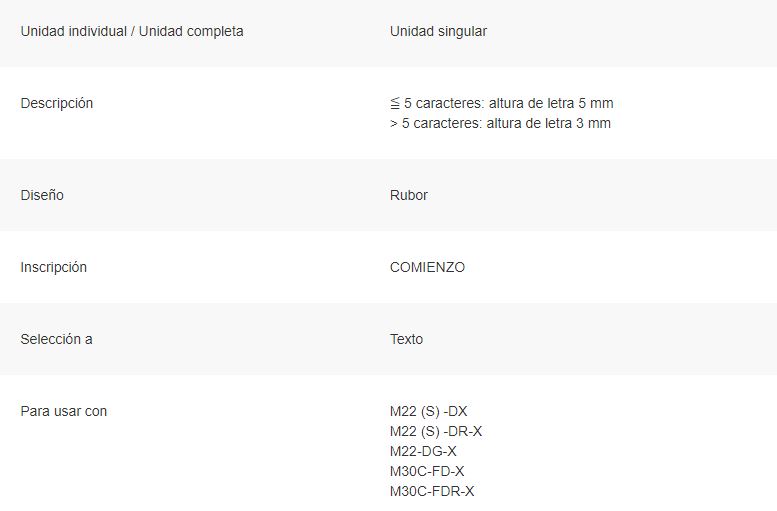Screen dimensions: 777x511
Task: Select the '≦ 5 caracteres: altura de letra 5 mm' line
Action: [501, 103]
